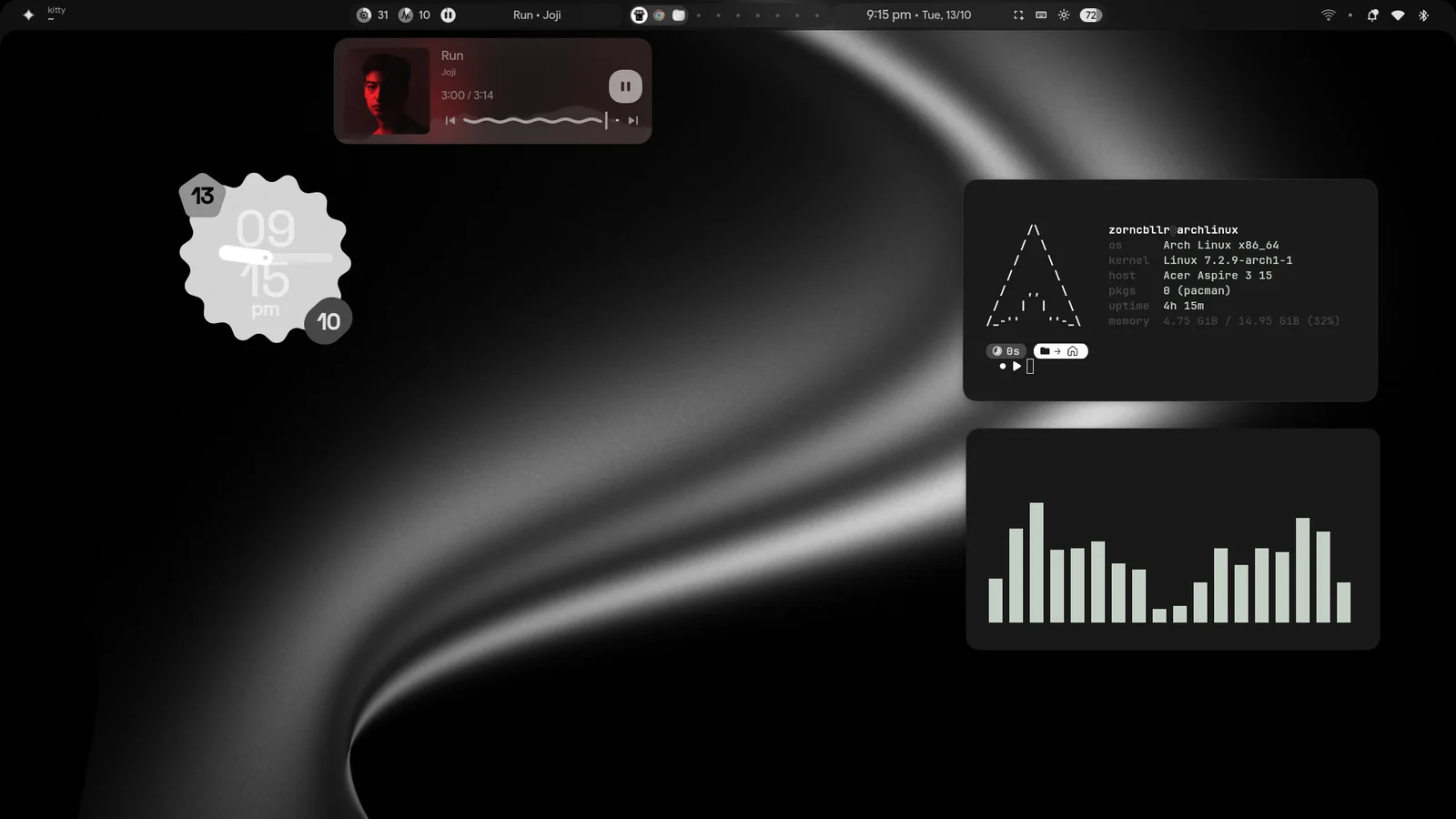The height and width of the screenshot is (819, 1456).
Task: Click the 'Run • Joji' now-playing title in top bar
Action: click(537, 15)
